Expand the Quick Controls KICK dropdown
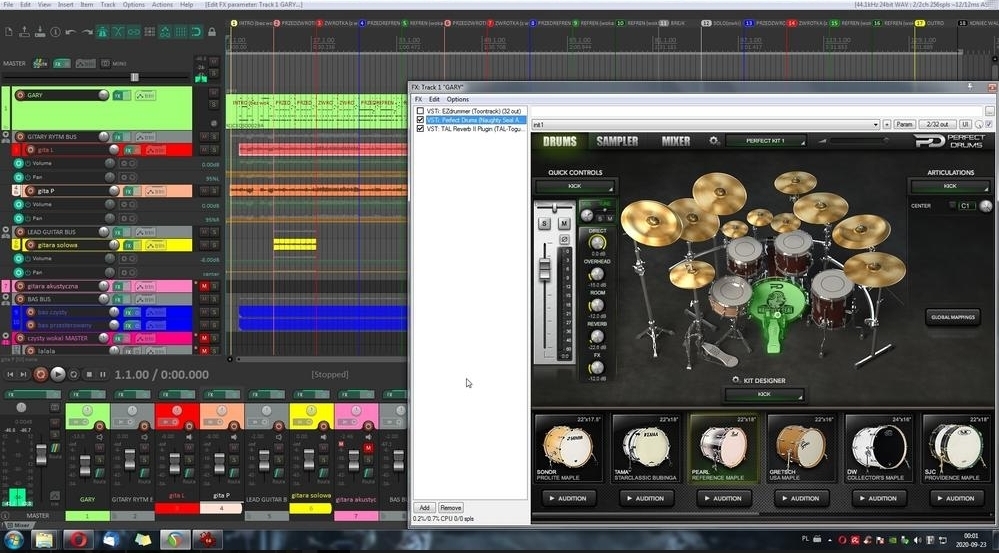Viewport: 999px width, 553px height. pyautogui.click(x=576, y=186)
